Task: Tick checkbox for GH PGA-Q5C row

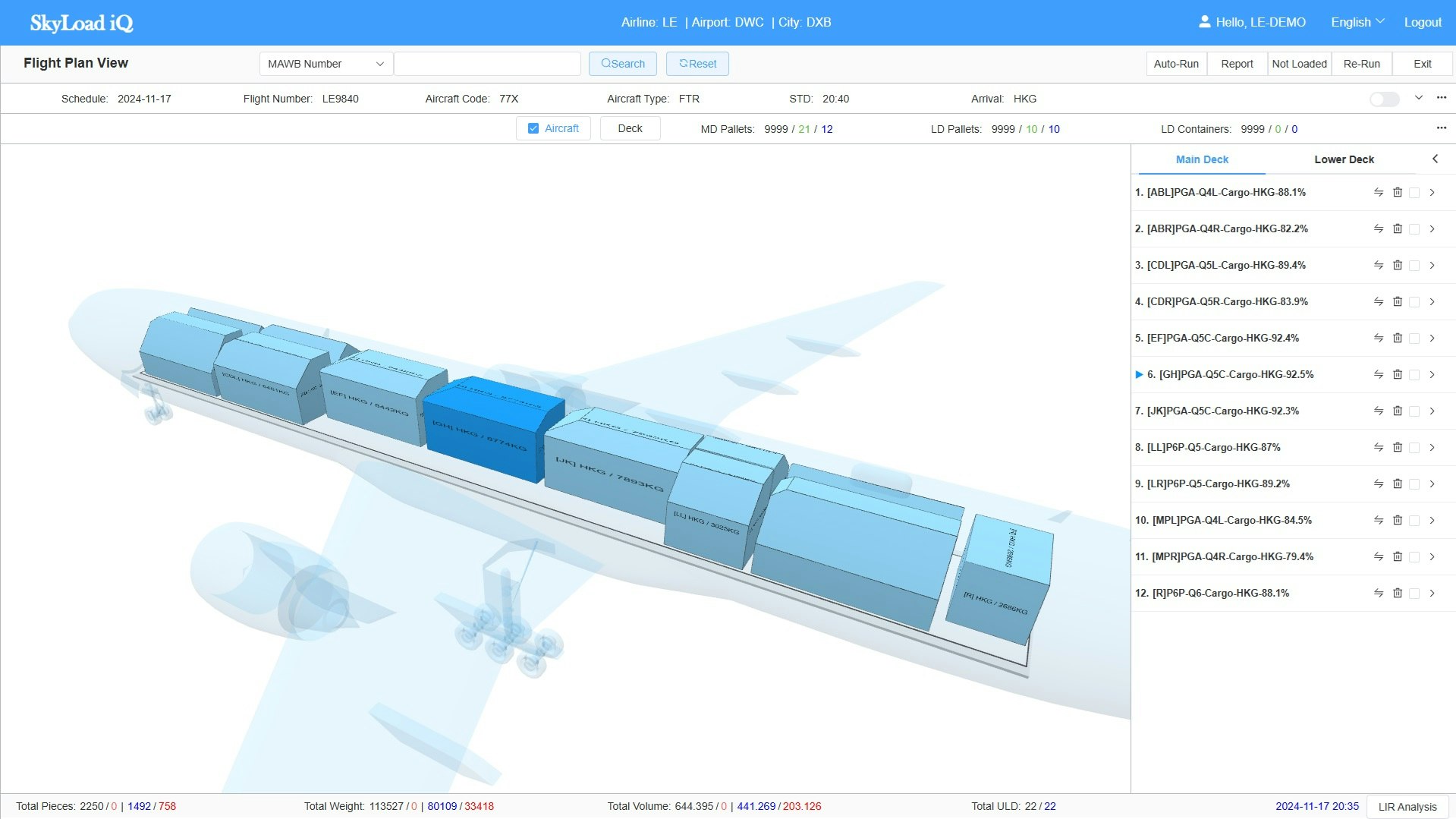Action: point(1414,376)
